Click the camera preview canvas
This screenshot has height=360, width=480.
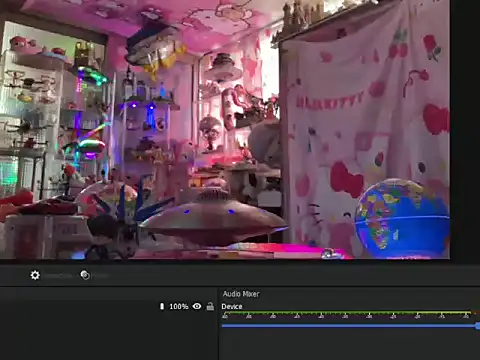pos(225,129)
